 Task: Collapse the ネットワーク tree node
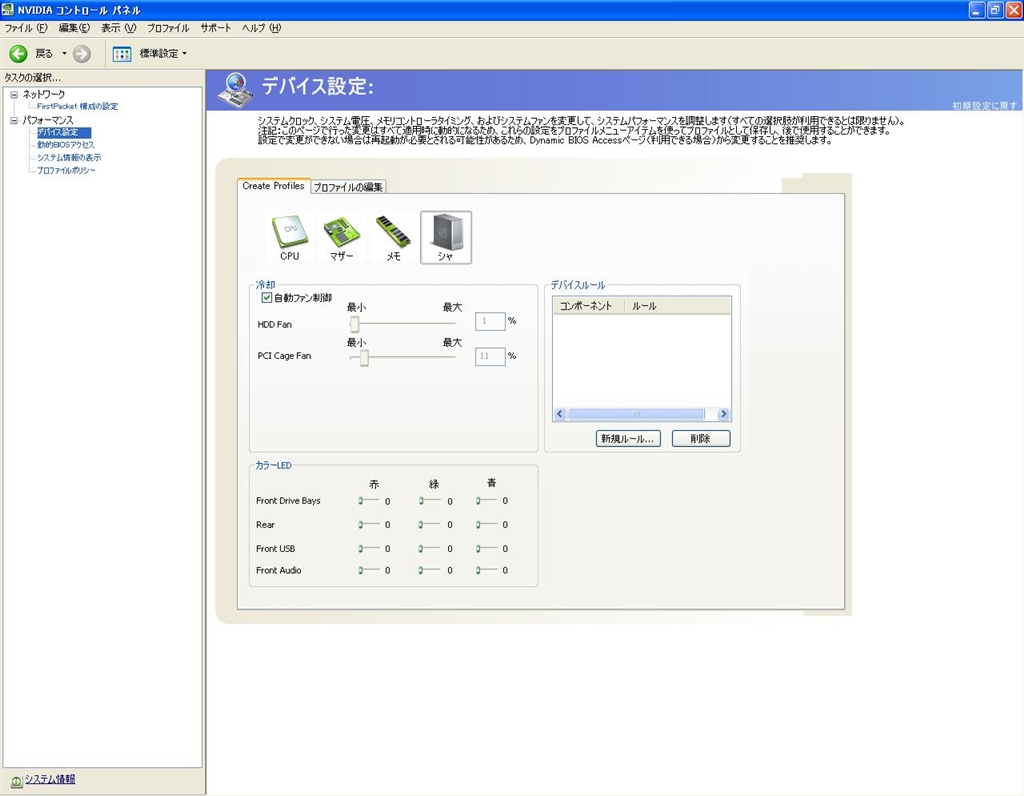click(x=14, y=95)
